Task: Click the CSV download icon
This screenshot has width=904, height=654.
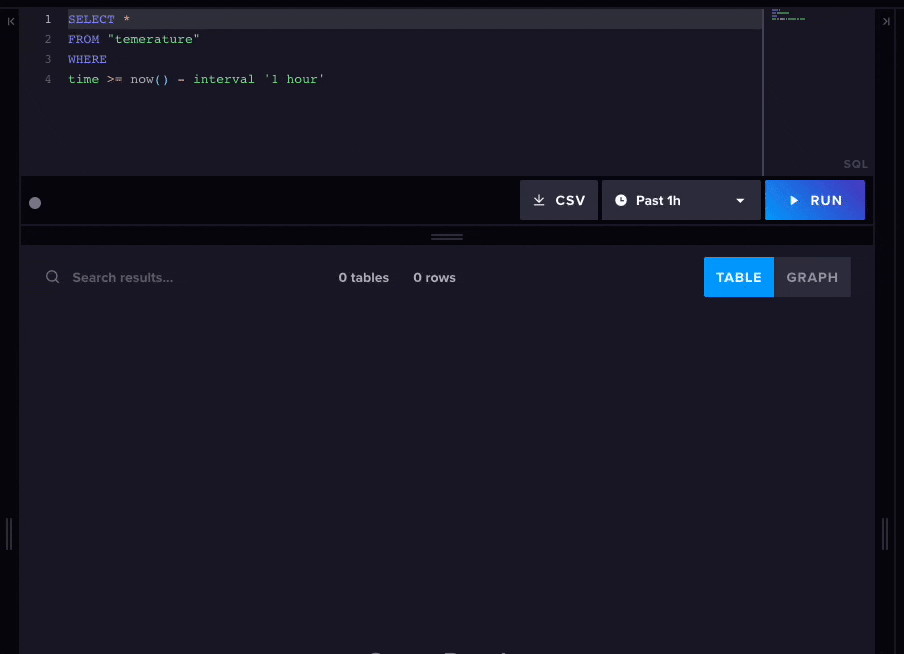Action: [x=541, y=199]
